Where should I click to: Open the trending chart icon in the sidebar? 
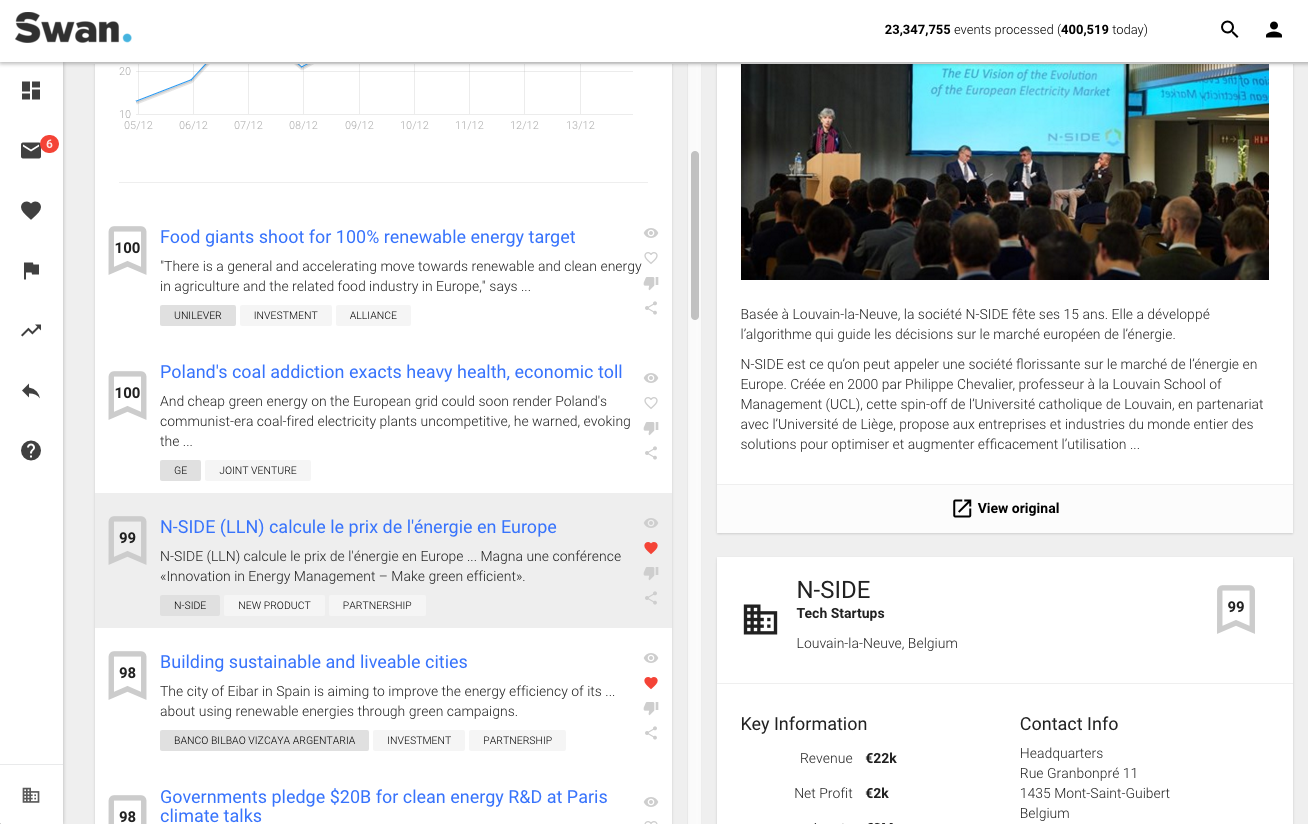(31, 331)
